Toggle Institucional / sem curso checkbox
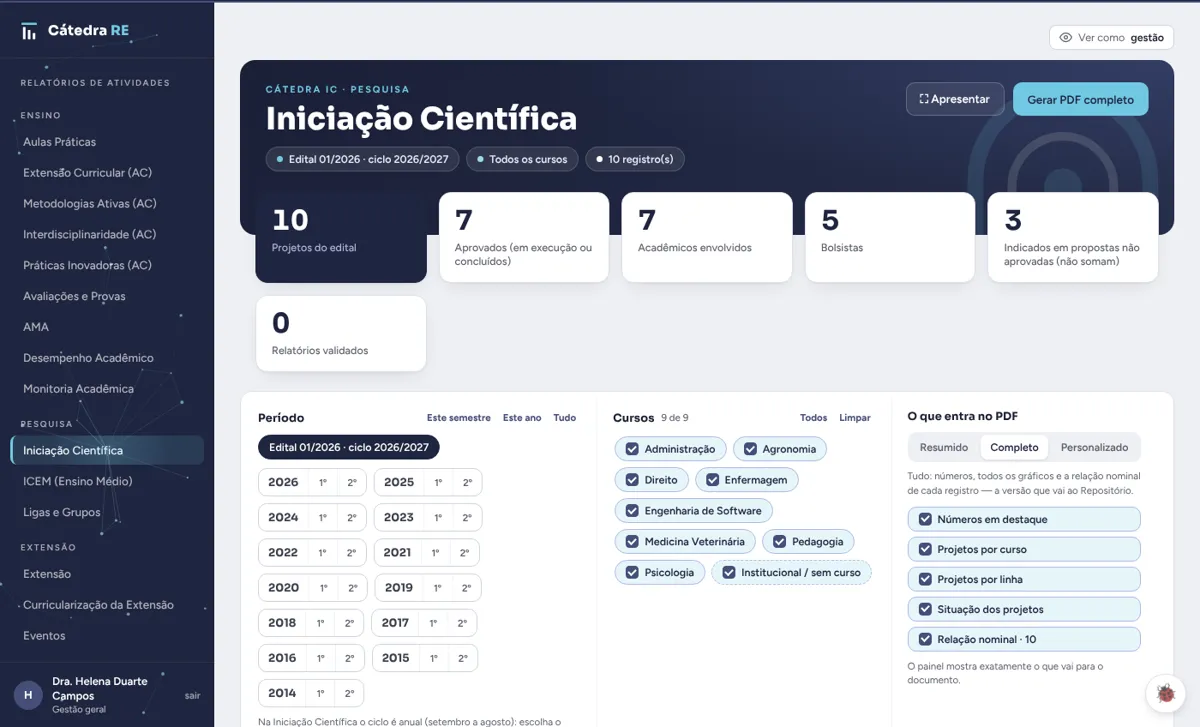Image resolution: width=1200 pixels, height=727 pixels. coord(729,572)
